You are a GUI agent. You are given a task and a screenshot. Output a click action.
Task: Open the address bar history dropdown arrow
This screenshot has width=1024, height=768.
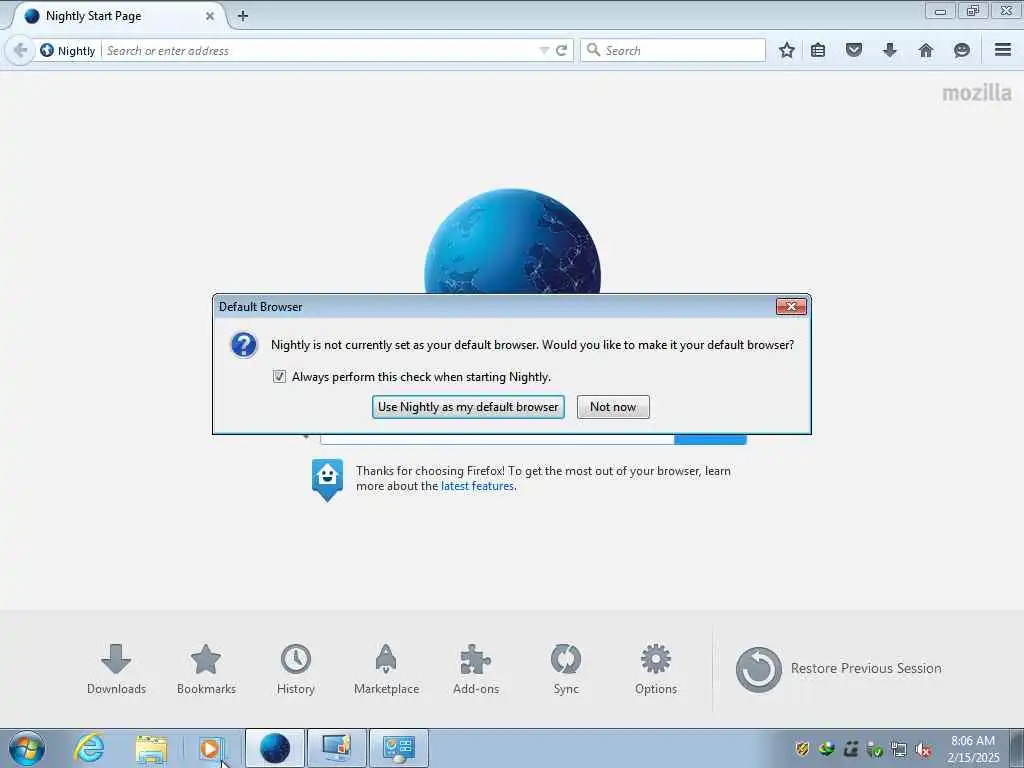[x=543, y=50]
